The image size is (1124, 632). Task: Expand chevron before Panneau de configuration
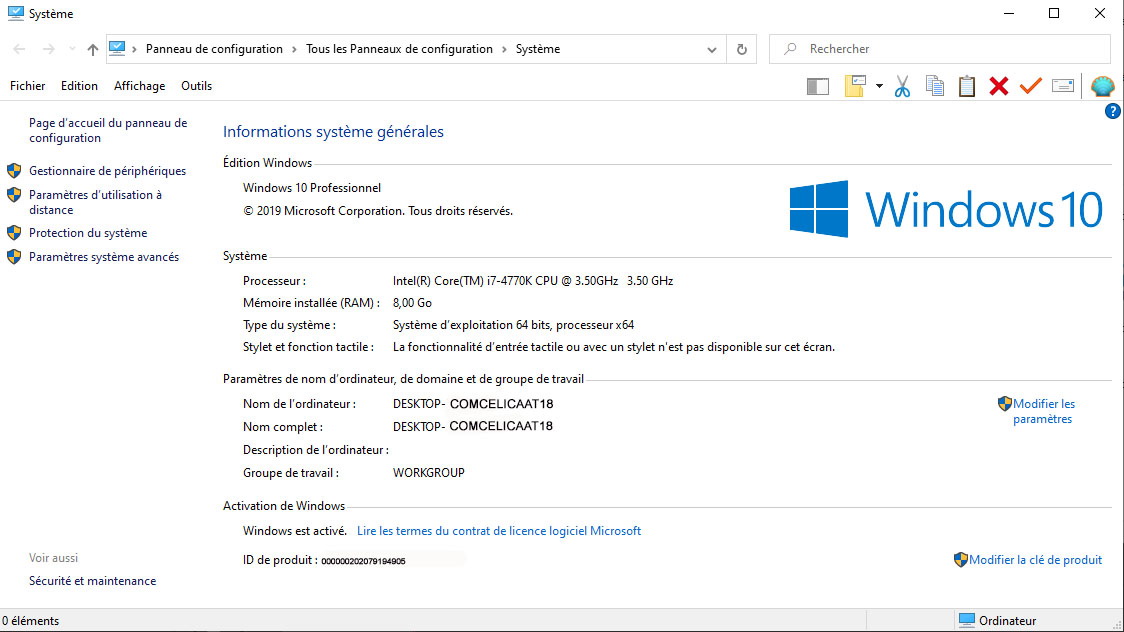point(134,49)
